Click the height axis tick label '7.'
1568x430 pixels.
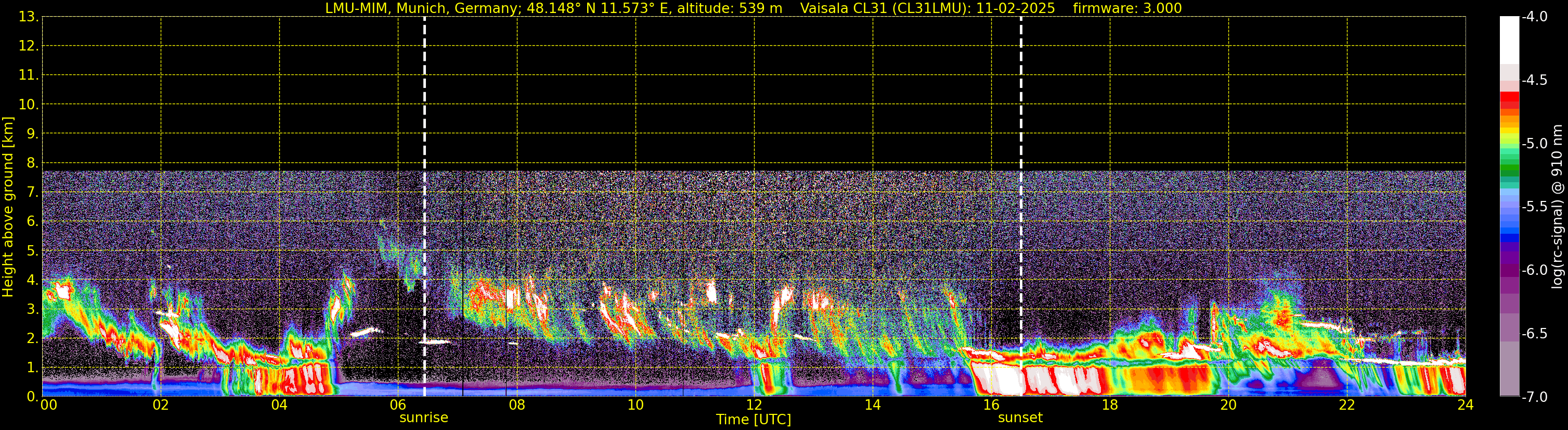coord(32,193)
